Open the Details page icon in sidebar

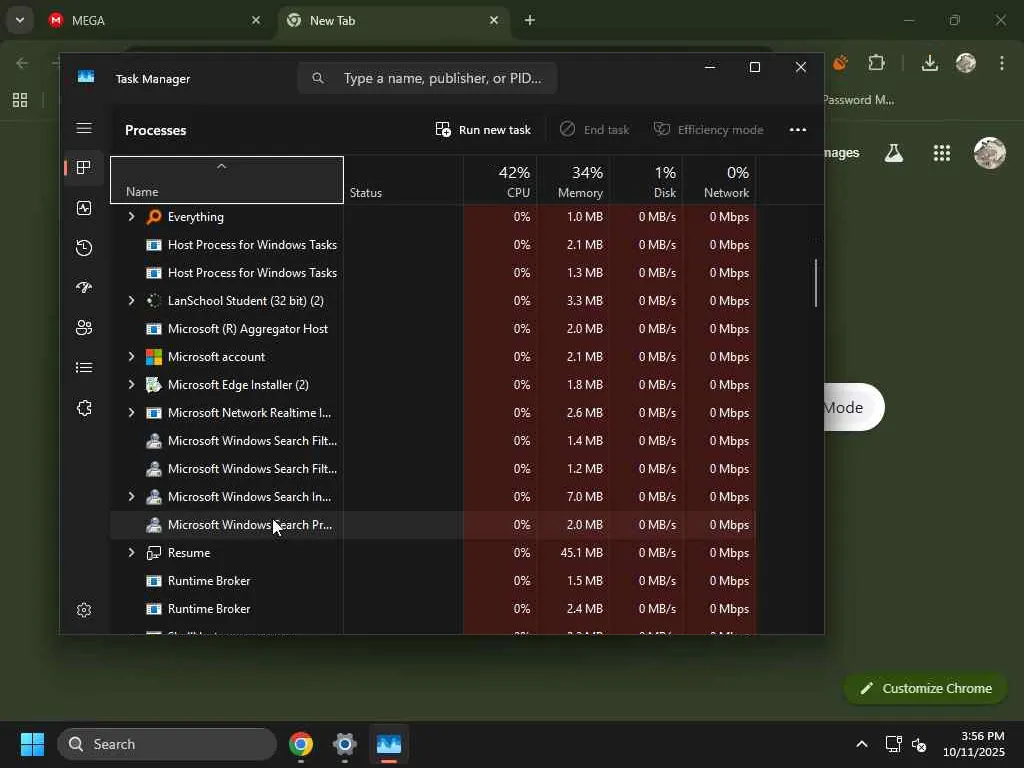click(84, 368)
